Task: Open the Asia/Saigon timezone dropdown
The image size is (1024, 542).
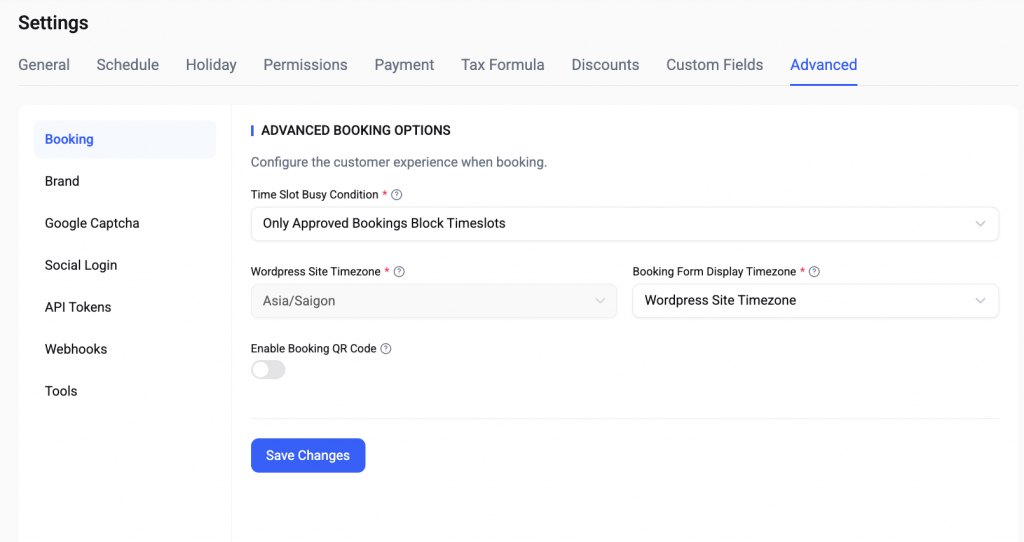Action: pos(434,301)
